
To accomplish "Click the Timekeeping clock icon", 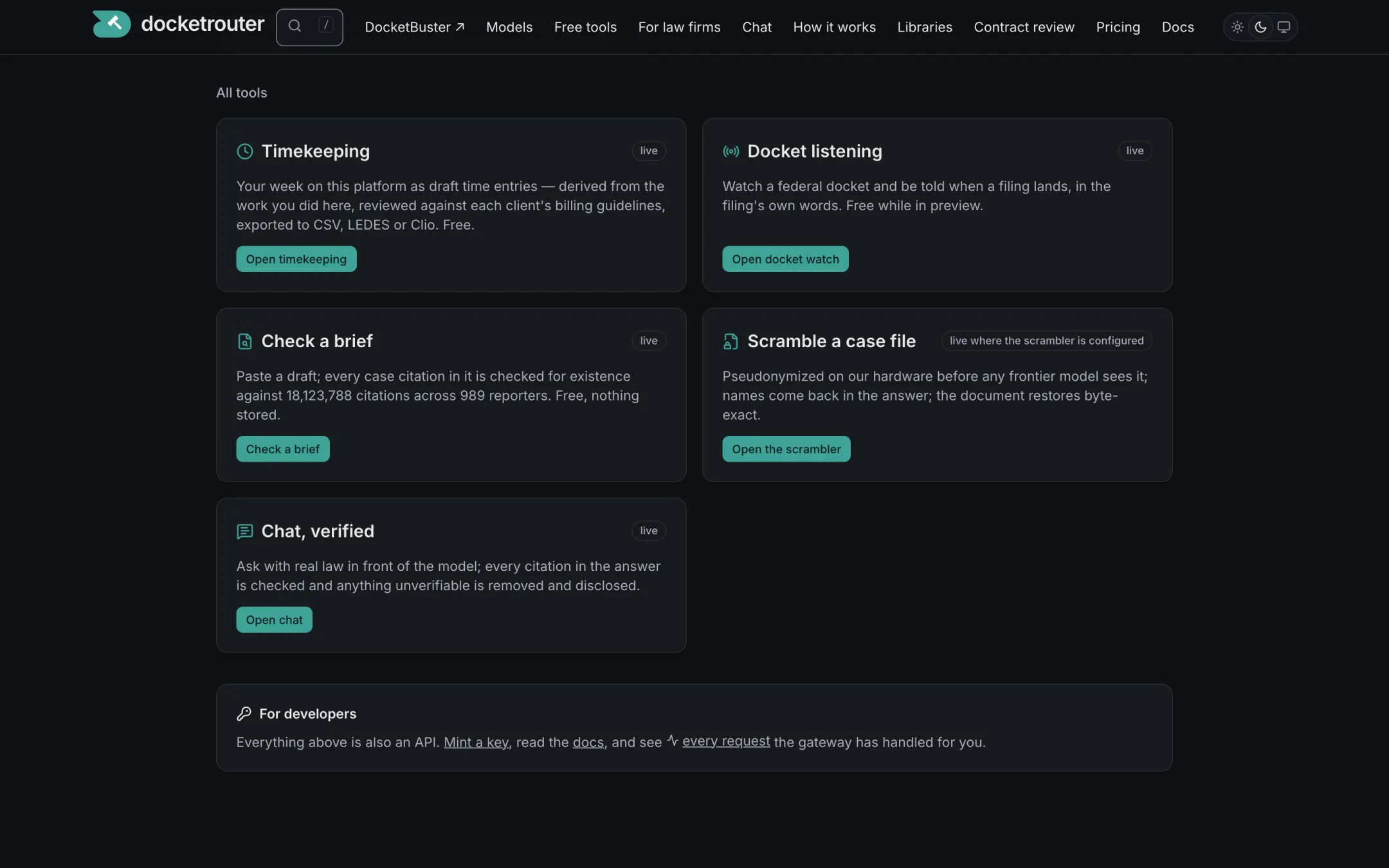I will pyautogui.click(x=244, y=151).
